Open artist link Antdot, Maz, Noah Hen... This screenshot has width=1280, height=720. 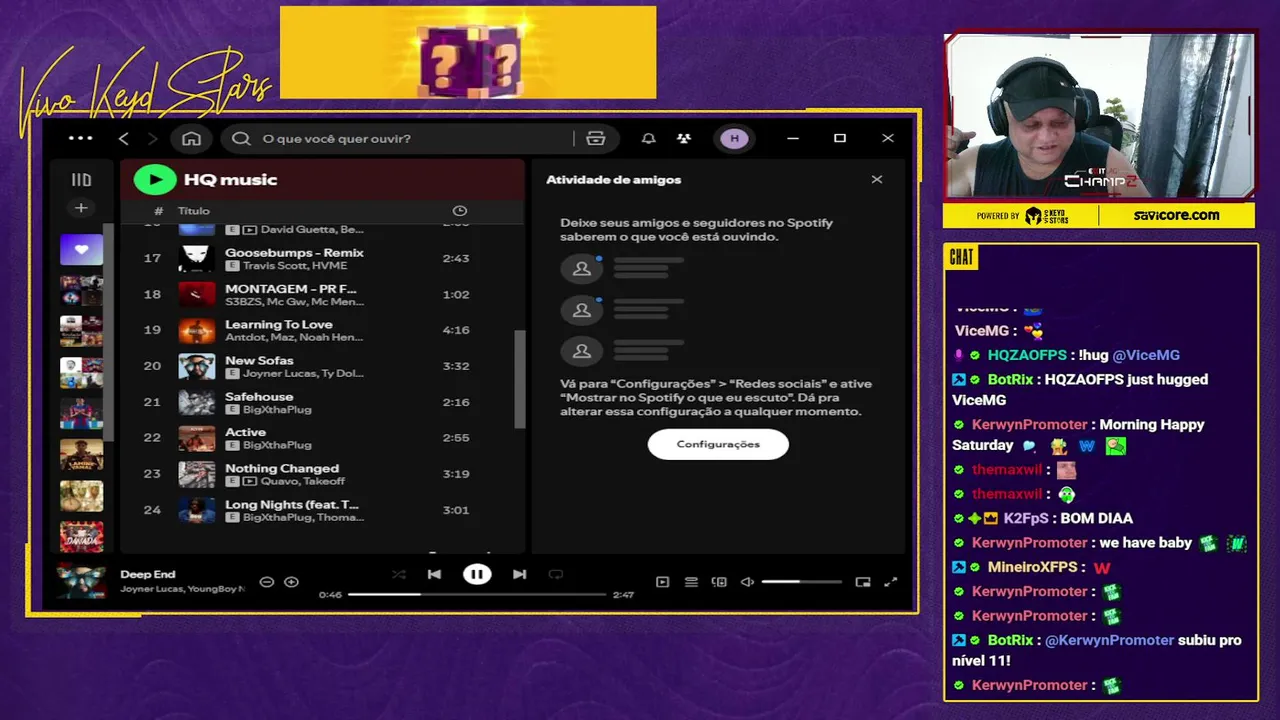click(294, 338)
